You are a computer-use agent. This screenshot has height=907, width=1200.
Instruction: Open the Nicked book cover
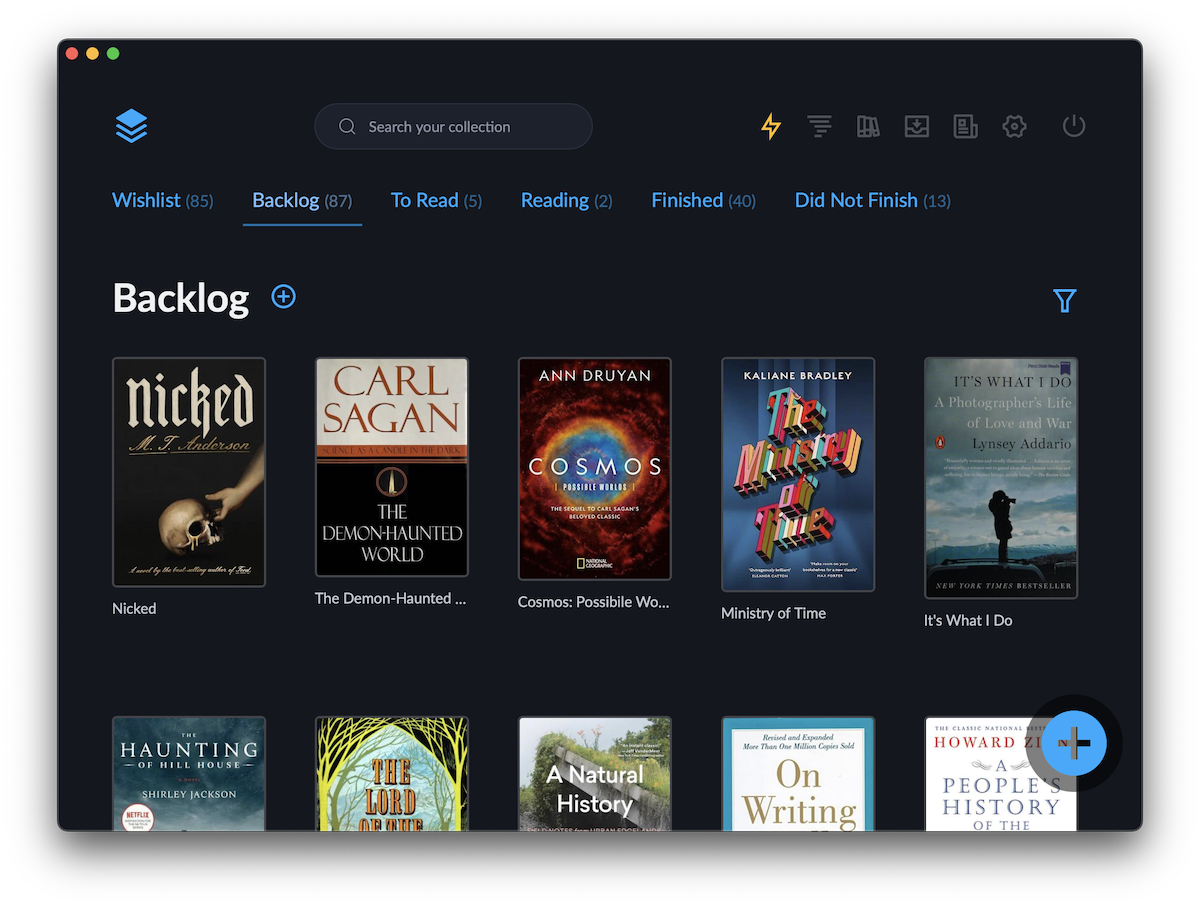click(189, 472)
